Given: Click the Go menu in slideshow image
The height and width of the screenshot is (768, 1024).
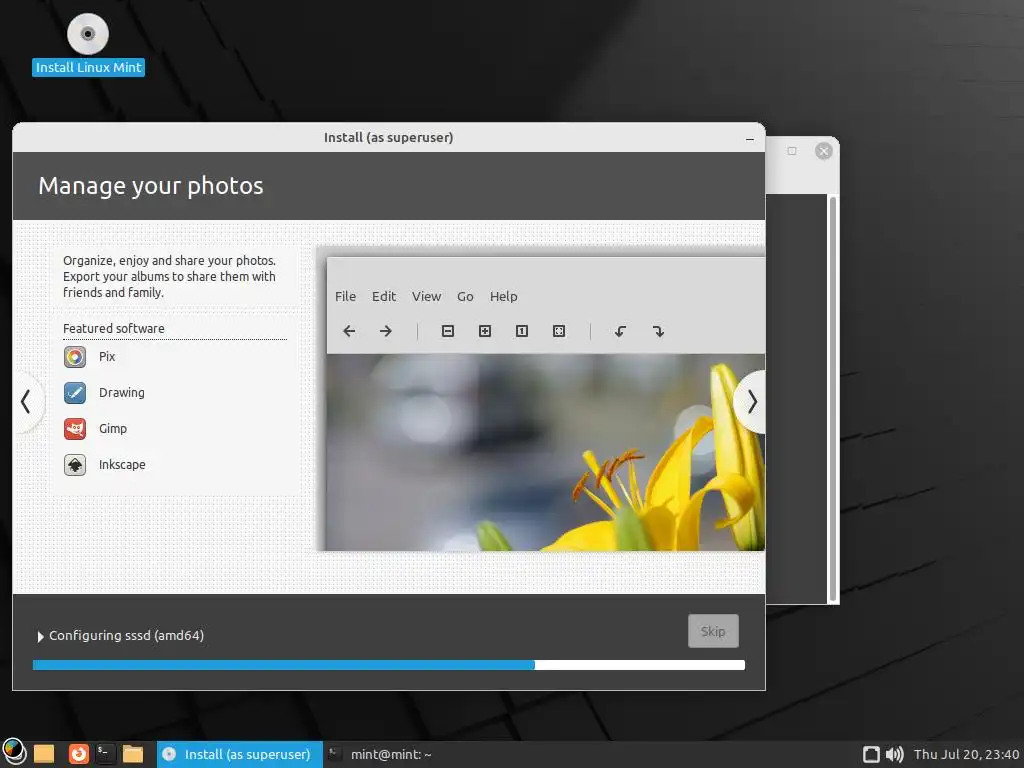Looking at the screenshot, I should (x=465, y=296).
